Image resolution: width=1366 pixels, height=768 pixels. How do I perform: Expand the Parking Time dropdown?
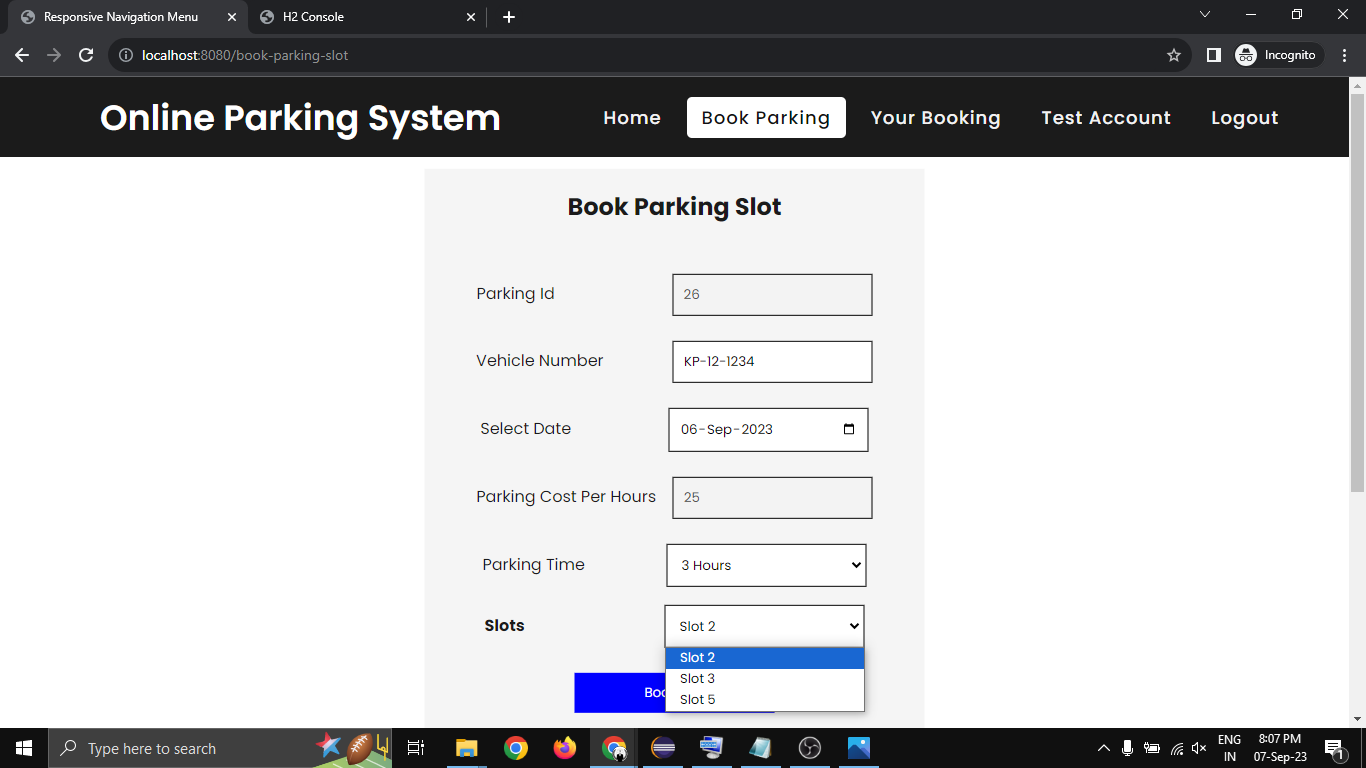tap(766, 565)
